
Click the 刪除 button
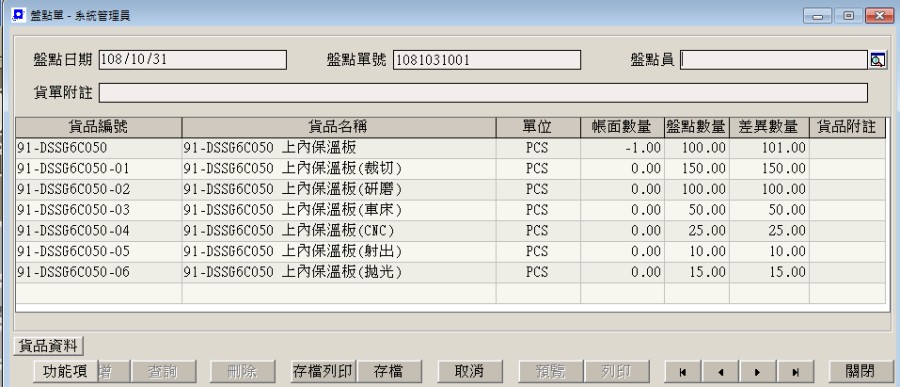[242, 371]
